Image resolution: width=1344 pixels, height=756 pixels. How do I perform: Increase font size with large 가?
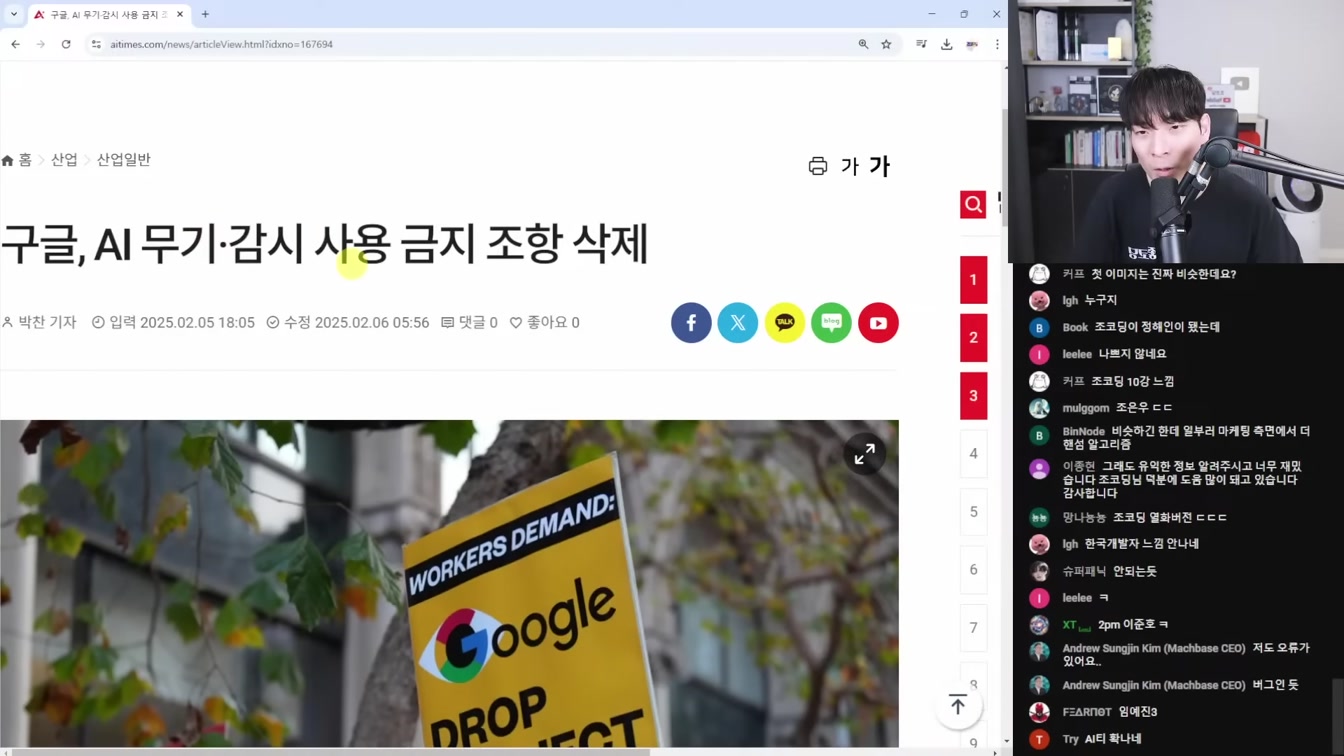pos(879,166)
